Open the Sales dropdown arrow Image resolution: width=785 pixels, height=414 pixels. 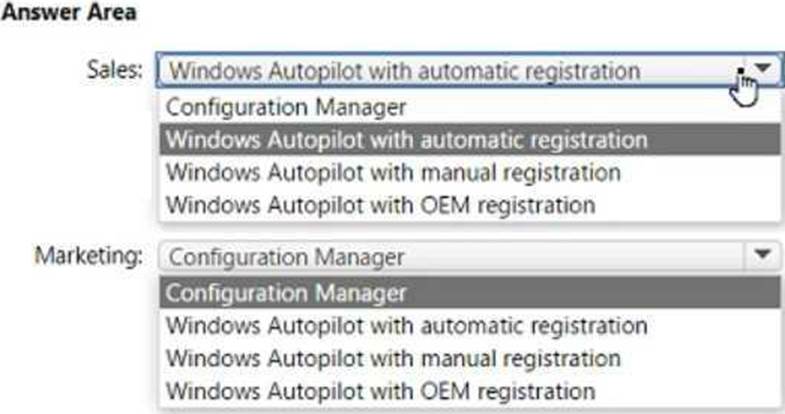point(763,69)
